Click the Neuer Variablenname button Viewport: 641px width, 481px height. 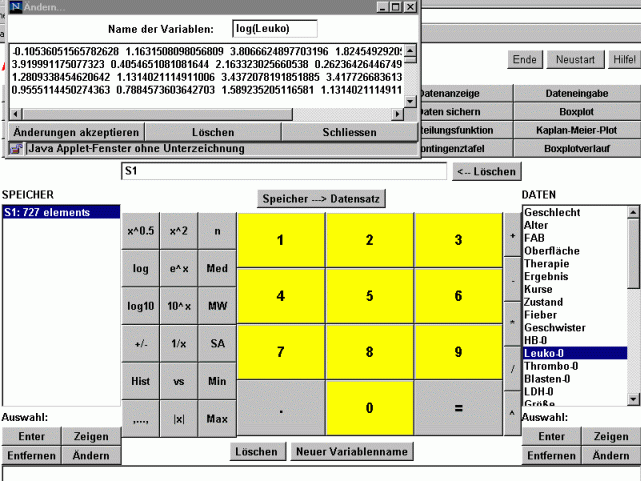click(x=352, y=452)
